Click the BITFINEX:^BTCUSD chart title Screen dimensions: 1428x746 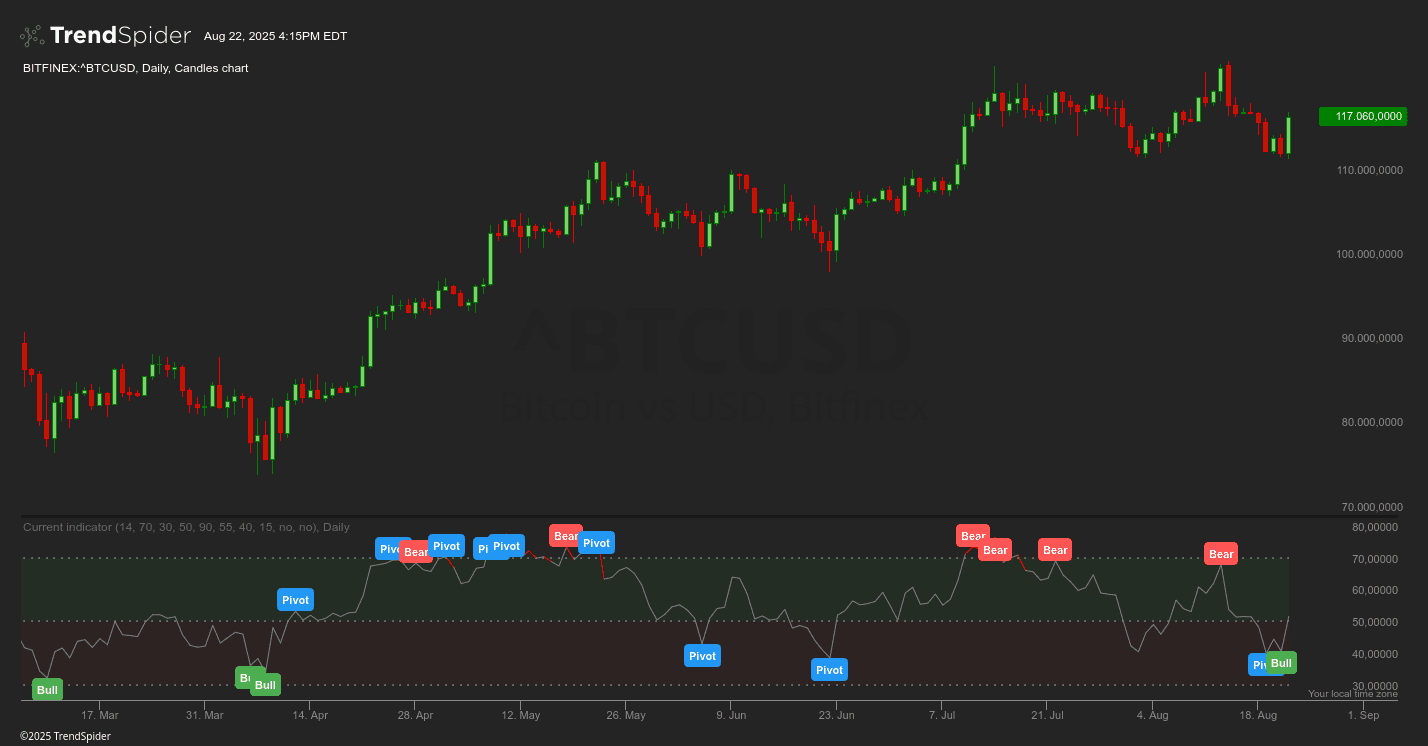click(136, 68)
